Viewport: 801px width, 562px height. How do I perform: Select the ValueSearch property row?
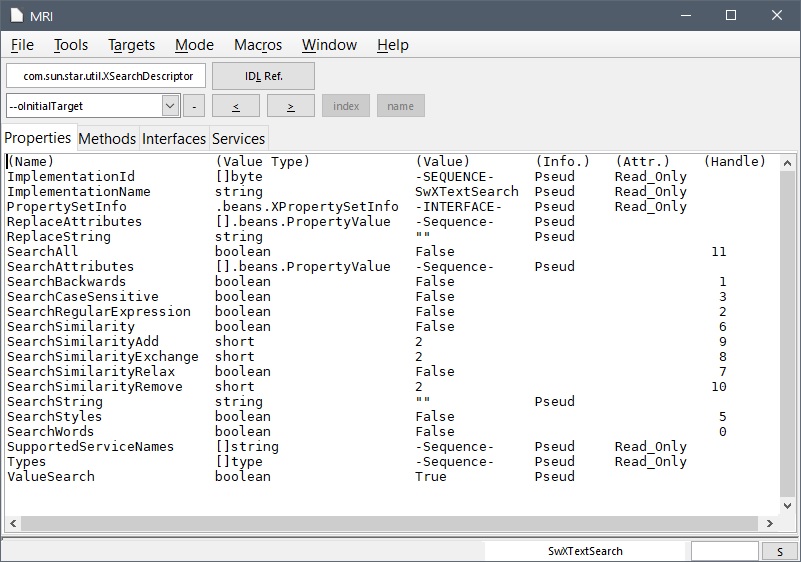point(392,476)
